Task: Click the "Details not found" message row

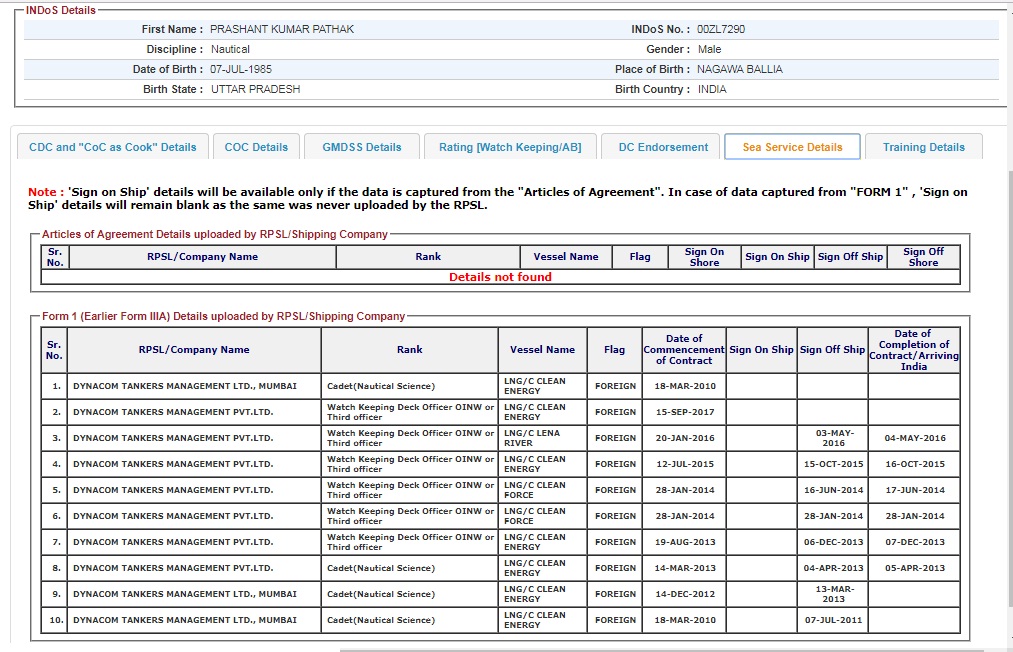Action: click(x=500, y=277)
